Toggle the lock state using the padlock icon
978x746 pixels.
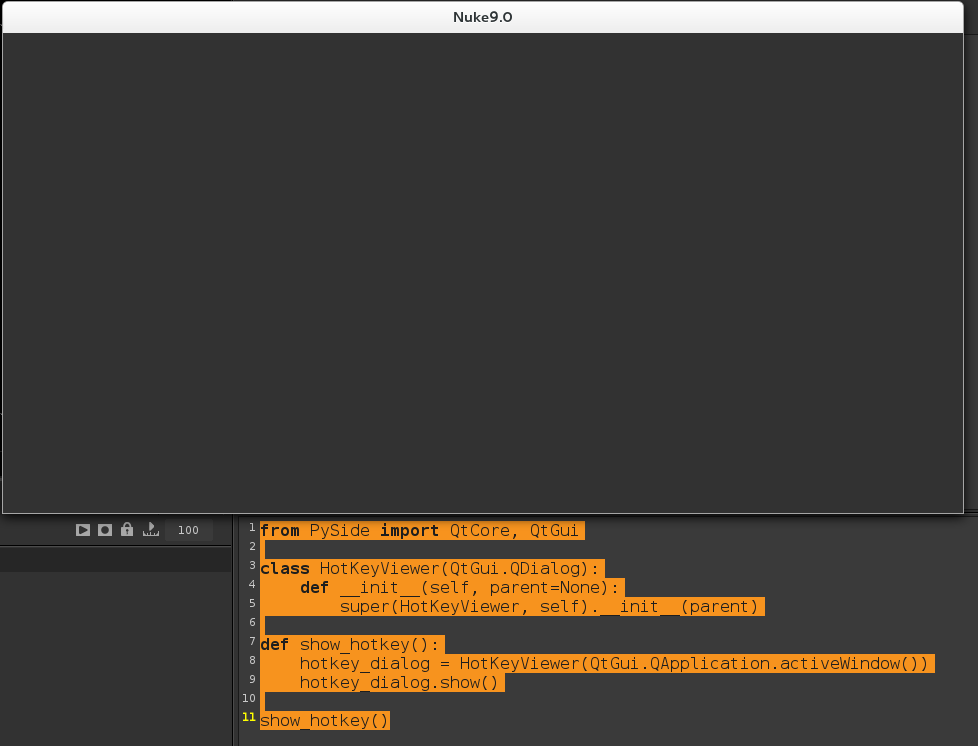126,530
